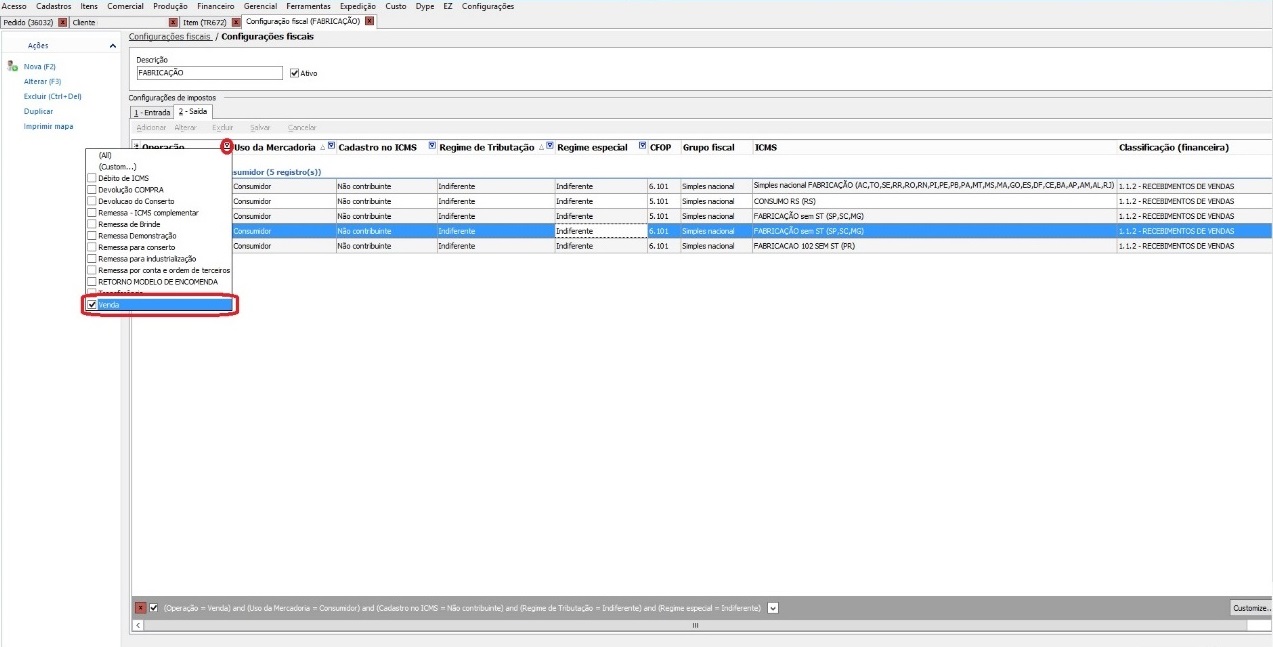The height and width of the screenshot is (647, 1273).
Task: Click the horizontal scrollbar thumb
Action: [695, 625]
